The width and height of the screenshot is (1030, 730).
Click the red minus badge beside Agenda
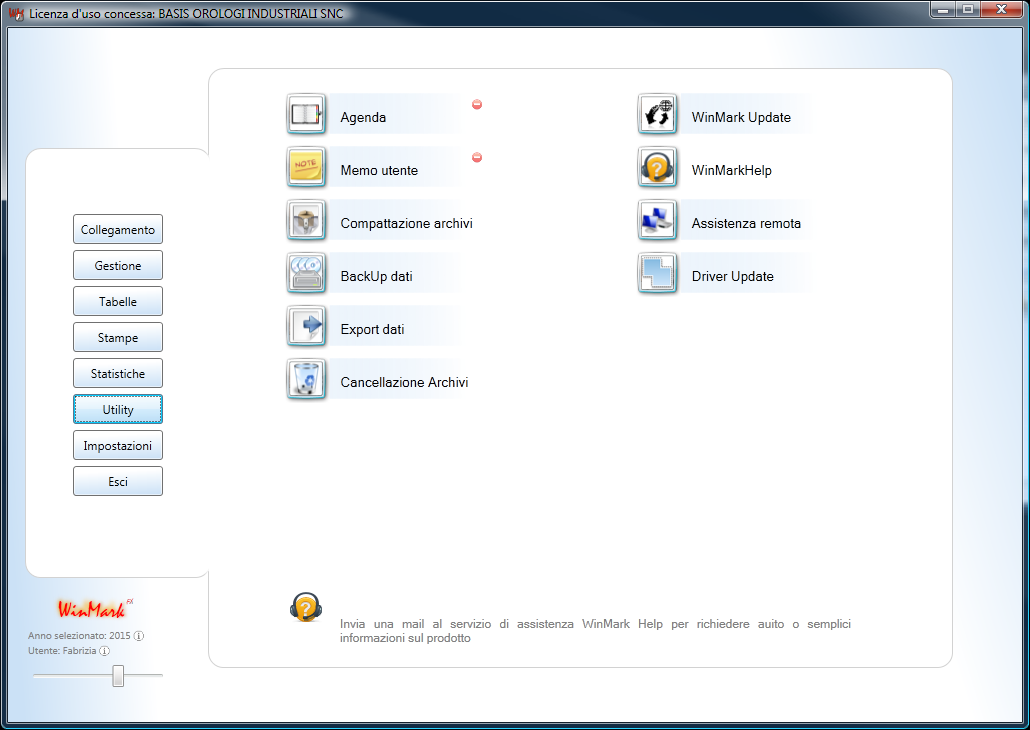coord(477,104)
